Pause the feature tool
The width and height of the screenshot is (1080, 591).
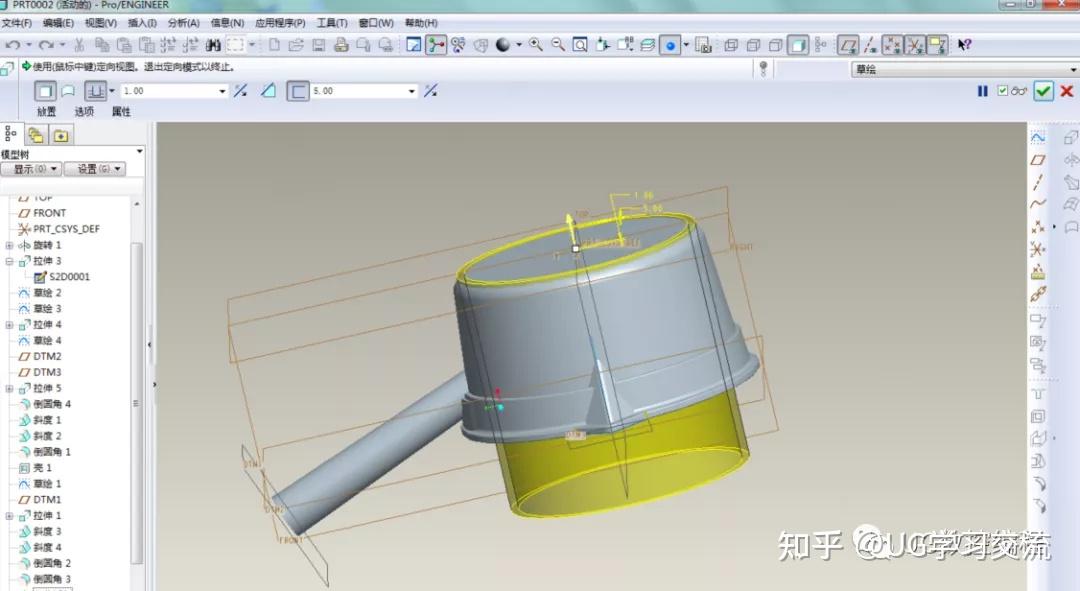(983, 91)
